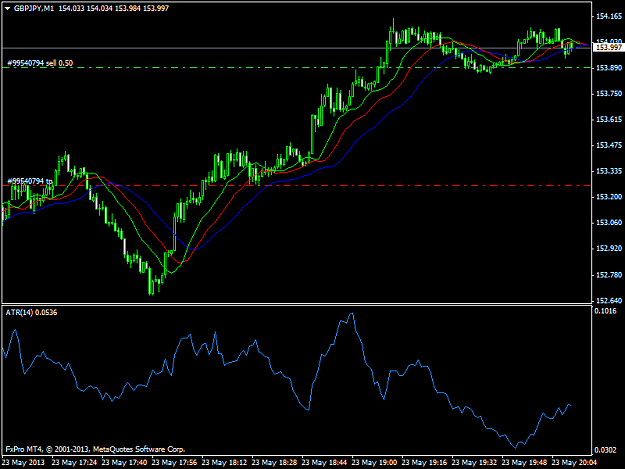This screenshot has width=625, height=469.
Task: Click price scale value 152.920
Action: pos(609,248)
